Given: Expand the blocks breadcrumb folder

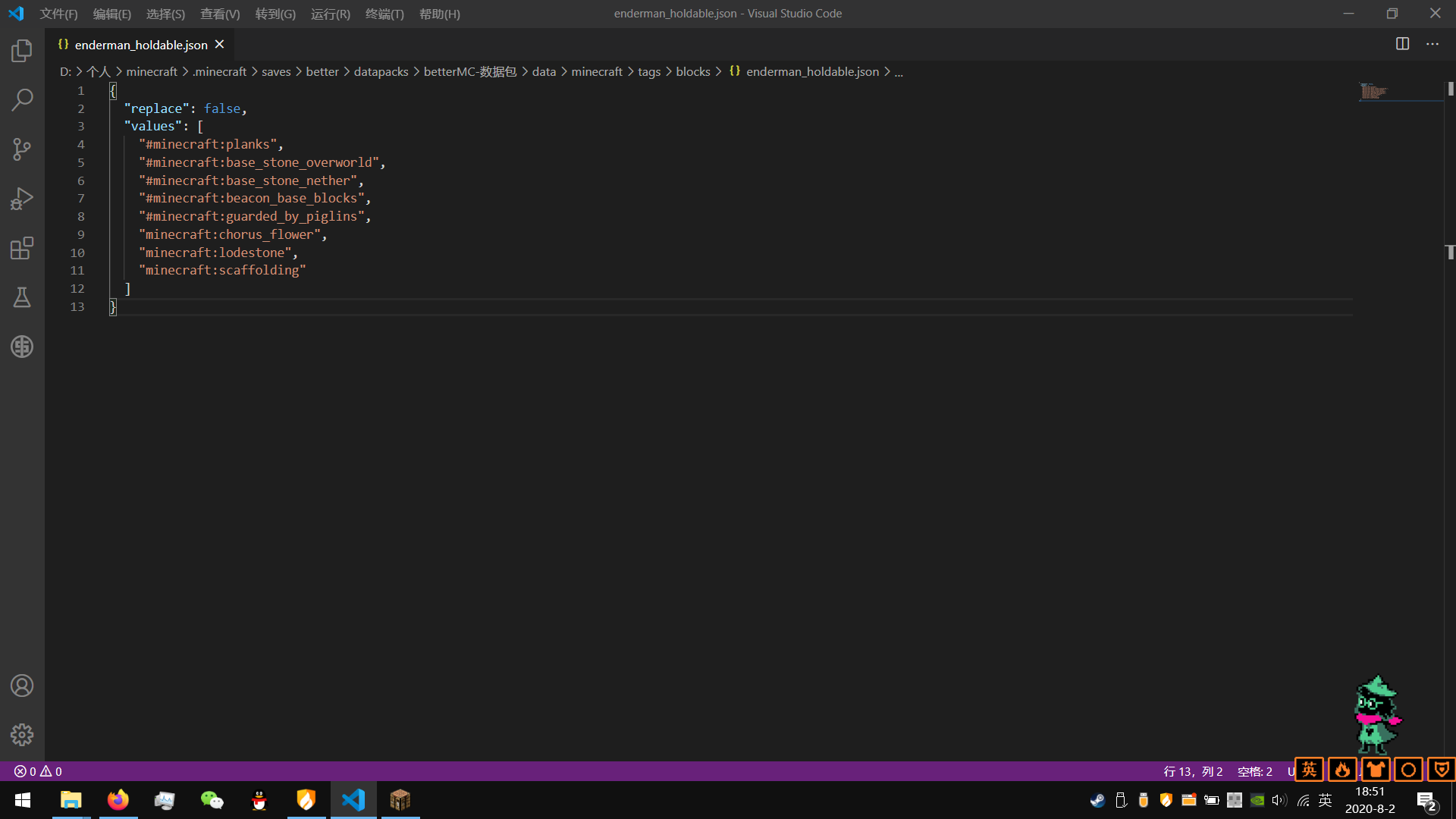Looking at the screenshot, I should coord(692,71).
